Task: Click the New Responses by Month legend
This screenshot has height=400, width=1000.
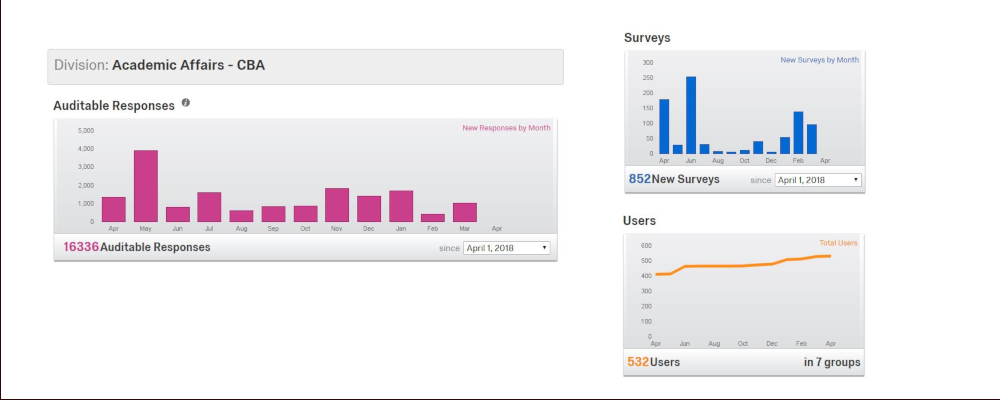Action: click(x=506, y=128)
